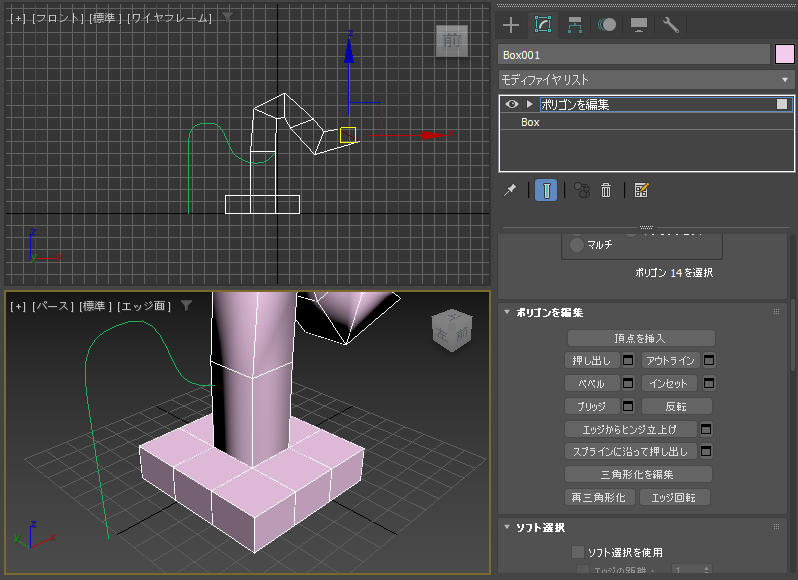Click the Box001 object name field

(x=634, y=55)
